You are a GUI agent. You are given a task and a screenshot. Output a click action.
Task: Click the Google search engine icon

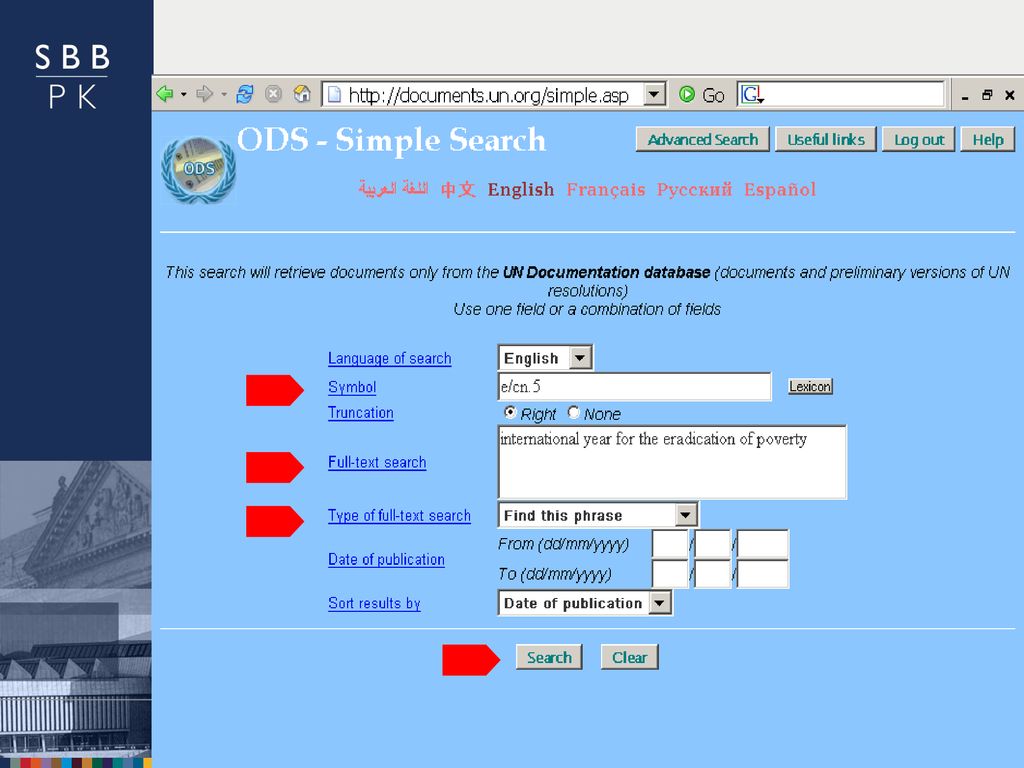[752, 95]
